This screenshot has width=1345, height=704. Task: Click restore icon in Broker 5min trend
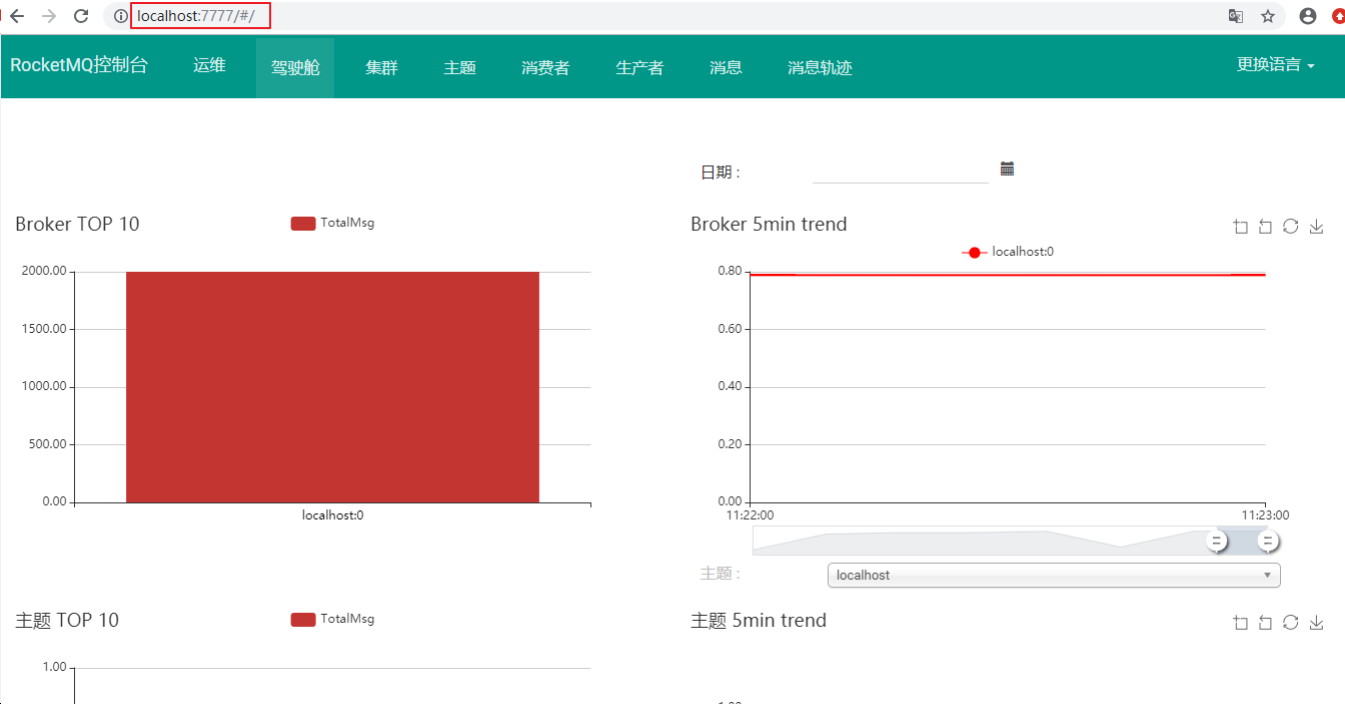coord(1291,226)
